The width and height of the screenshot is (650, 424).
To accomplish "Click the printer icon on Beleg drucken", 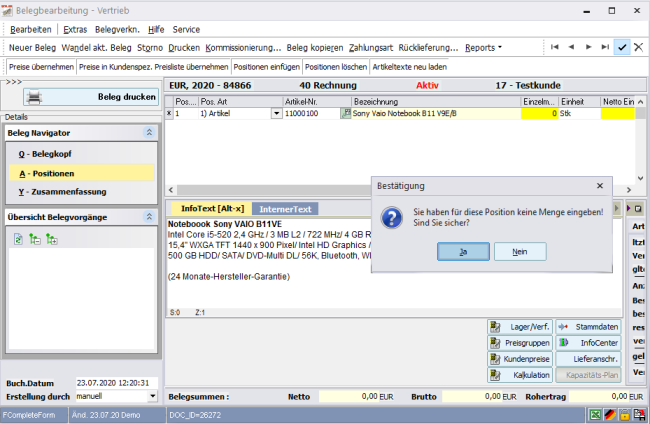I will coord(34,98).
